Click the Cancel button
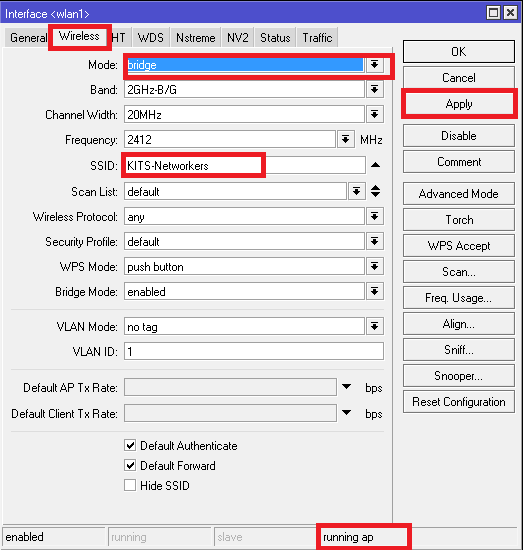 click(x=459, y=78)
